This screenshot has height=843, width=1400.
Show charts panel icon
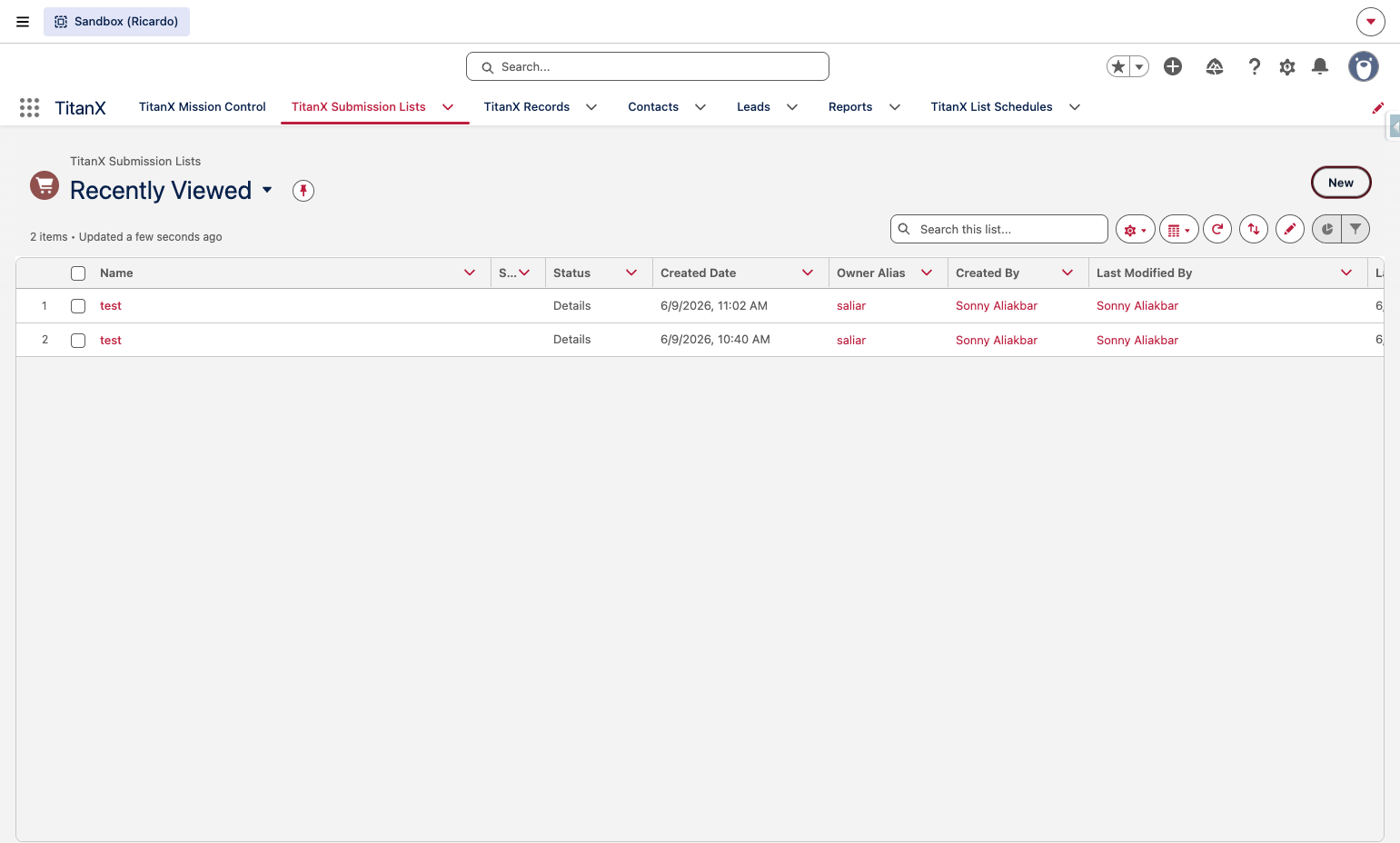tap(1327, 230)
